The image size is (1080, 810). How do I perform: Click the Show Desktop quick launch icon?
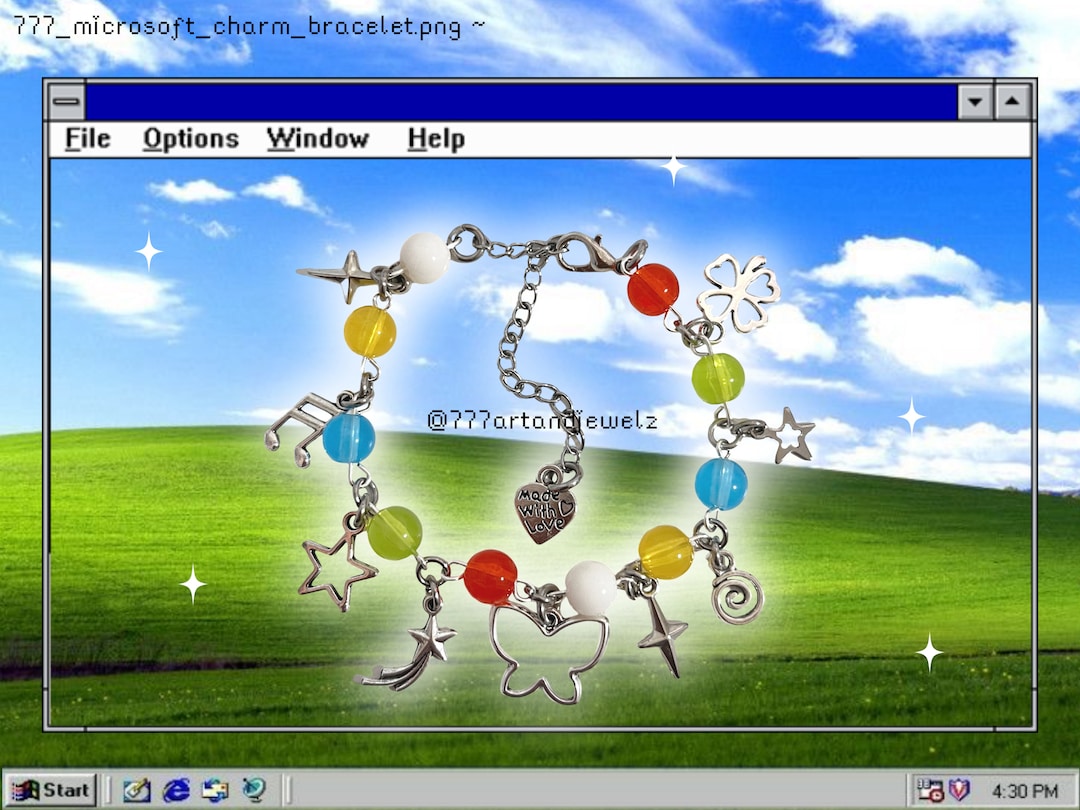[136, 790]
